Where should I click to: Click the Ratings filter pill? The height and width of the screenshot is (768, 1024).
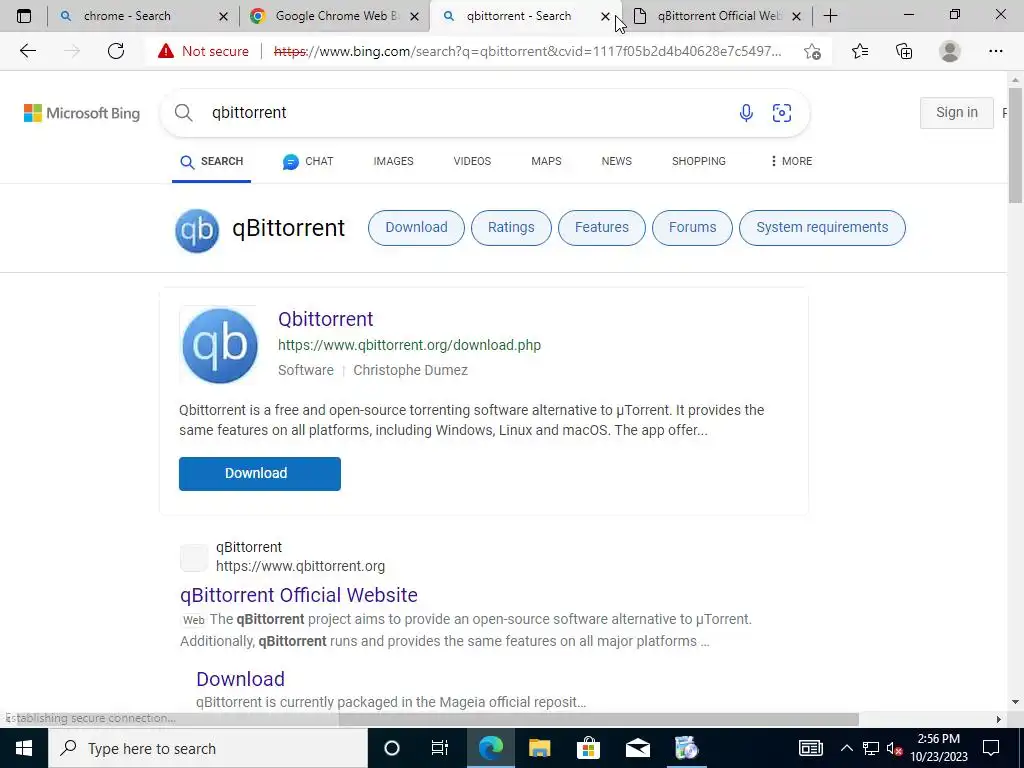point(511,228)
